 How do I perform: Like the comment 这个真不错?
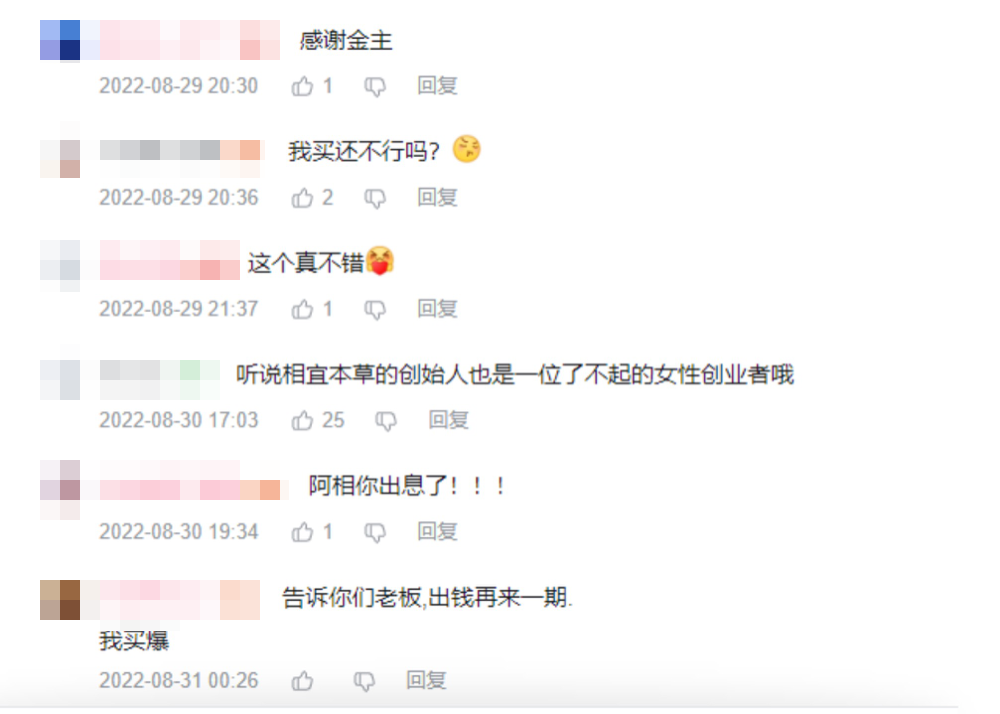pos(302,309)
